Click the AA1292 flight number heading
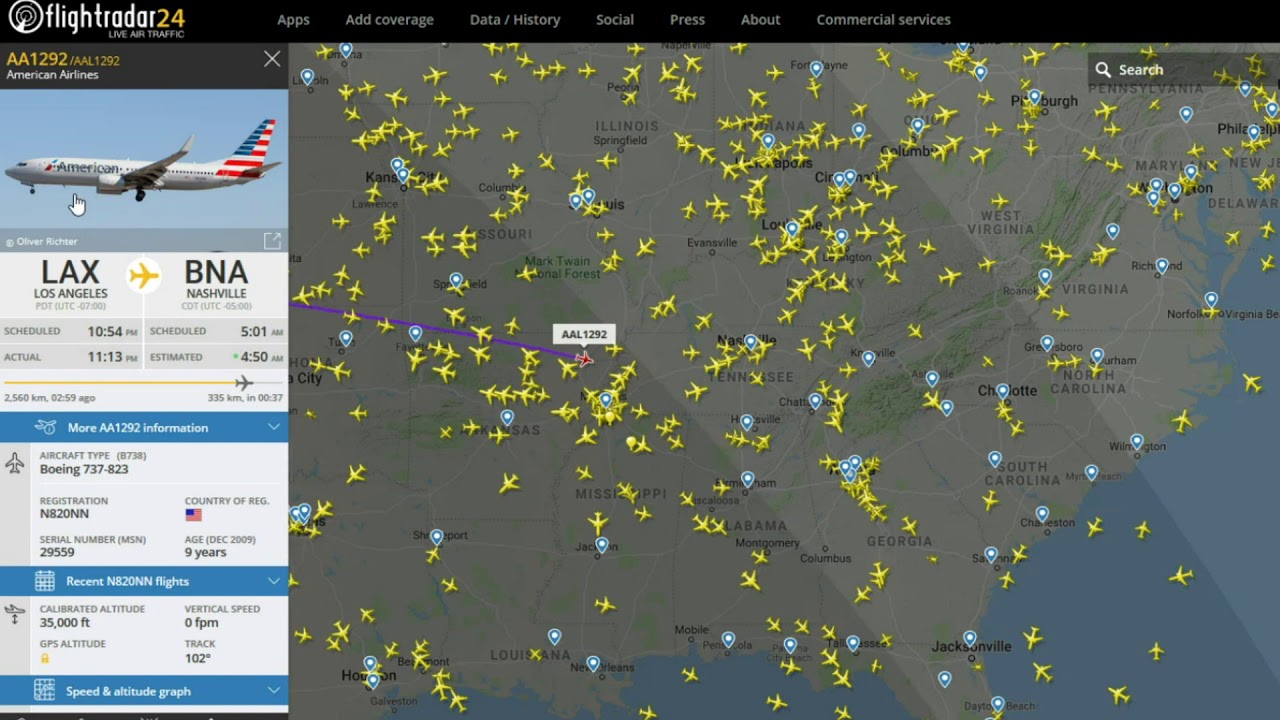Viewport: 1280px width, 720px height. click(36, 60)
